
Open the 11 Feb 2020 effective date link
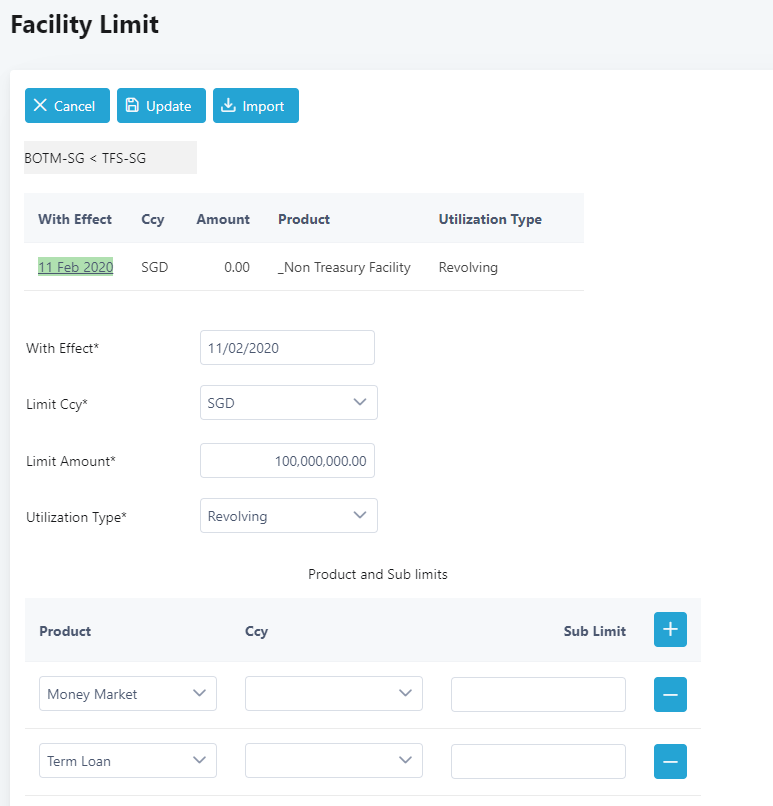[x=75, y=267]
